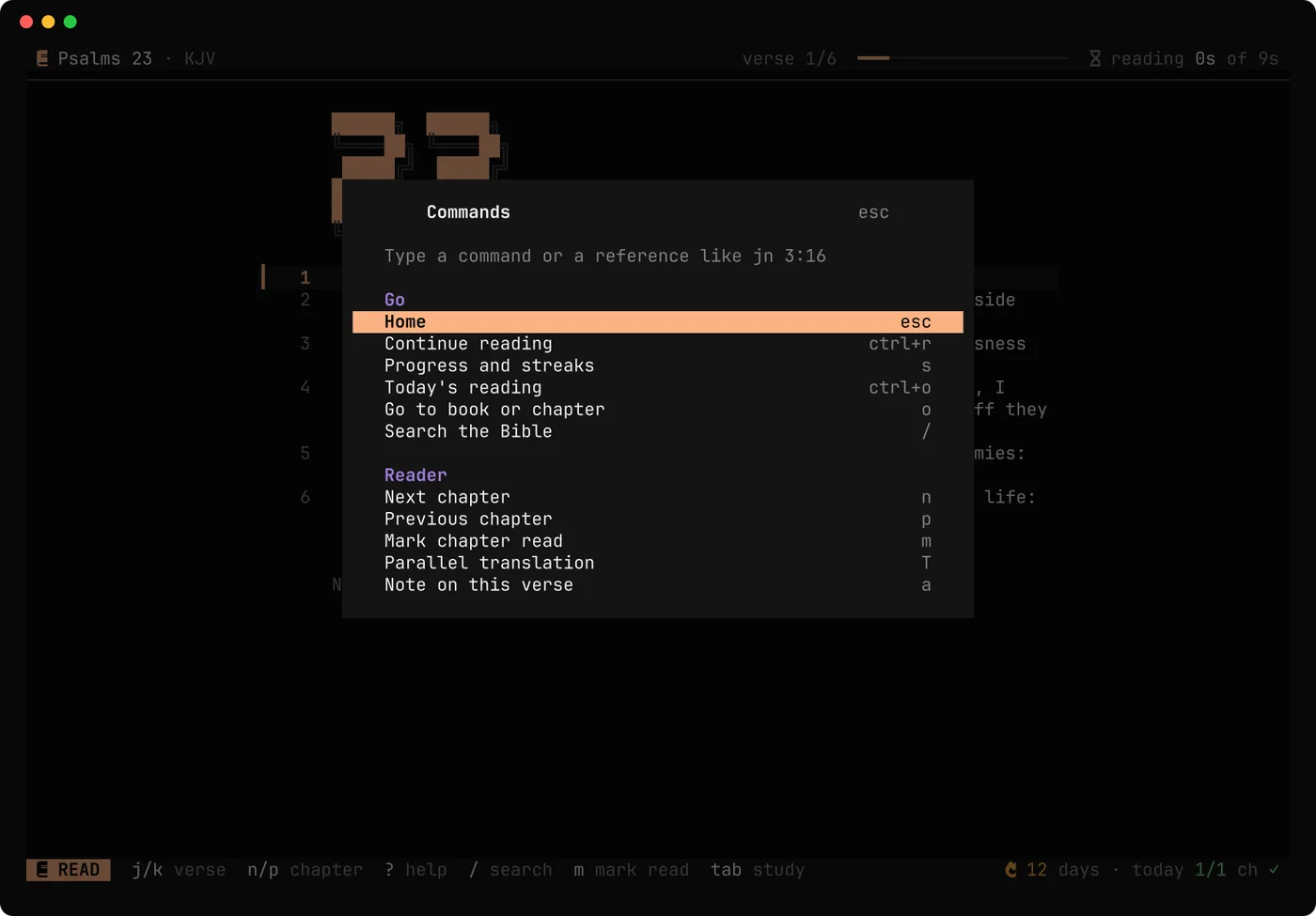
Task: Click the tab study hint
Action: pos(758,870)
